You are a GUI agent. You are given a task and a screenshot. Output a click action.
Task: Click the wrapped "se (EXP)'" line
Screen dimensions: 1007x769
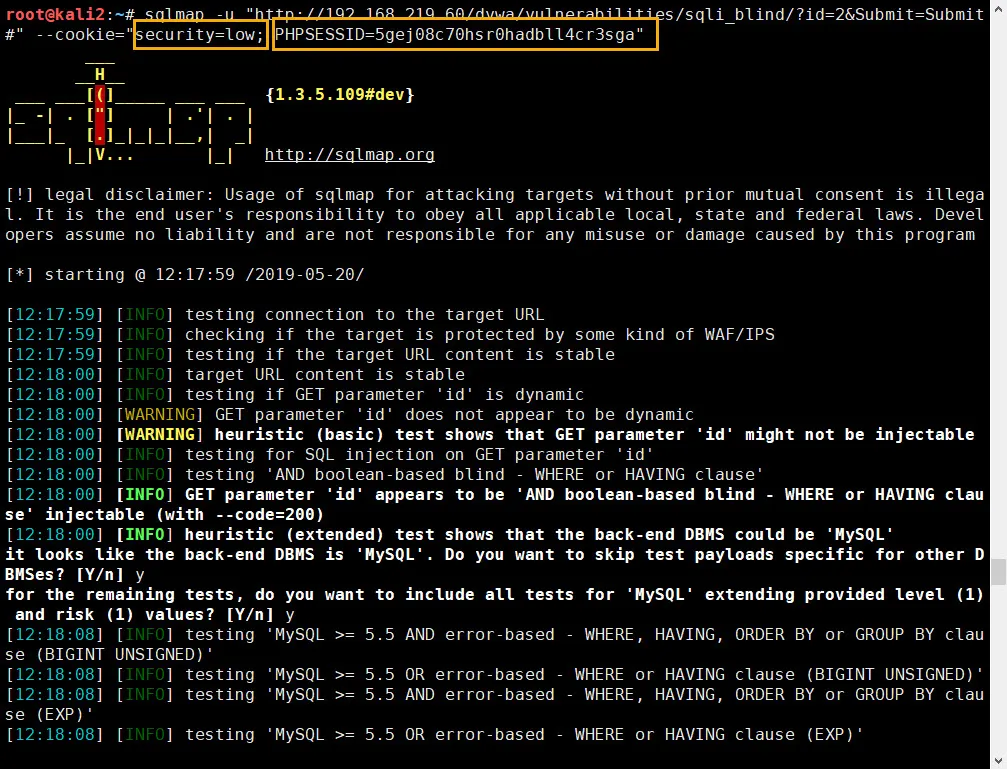tap(49, 714)
